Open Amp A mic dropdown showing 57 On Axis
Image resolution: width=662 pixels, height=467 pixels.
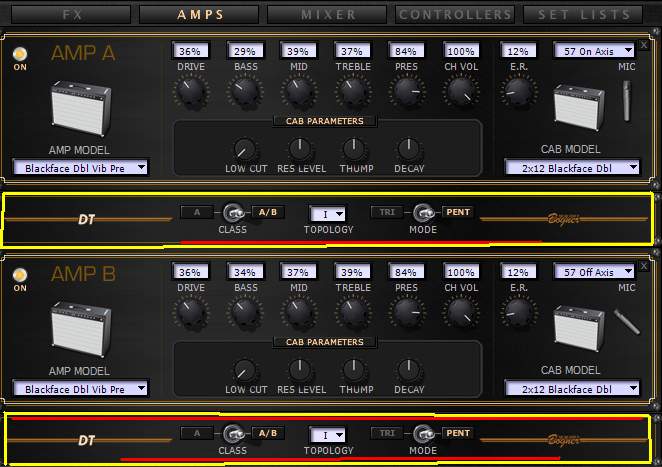594,51
